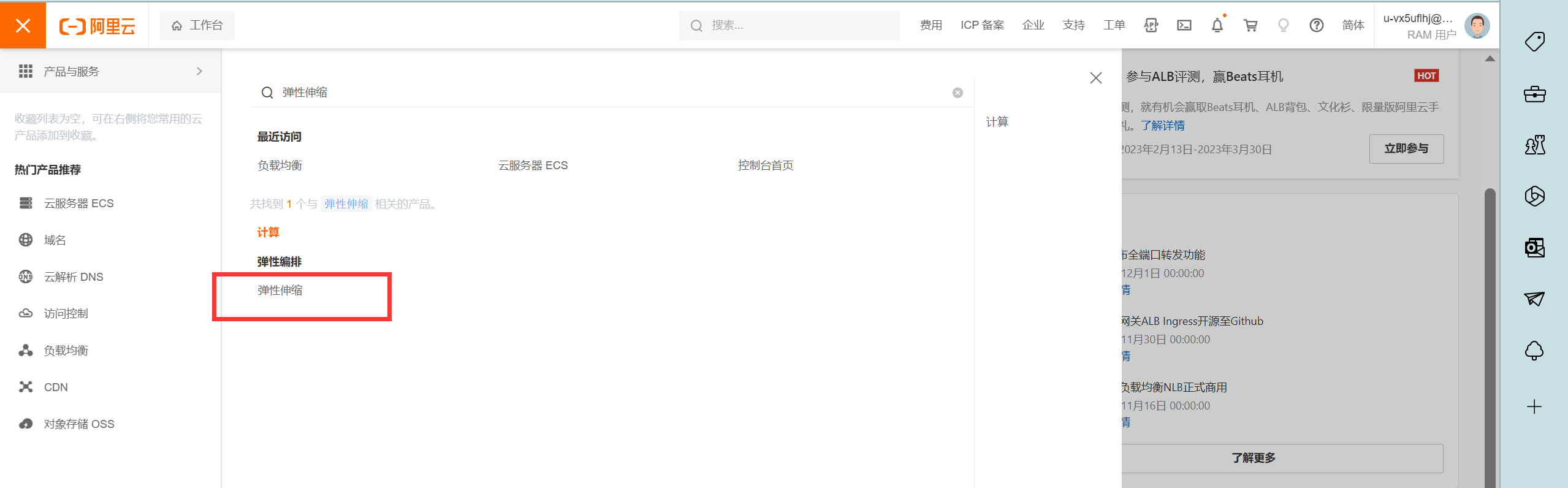Image resolution: width=1568 pixels, height=488 pixels.
Task: Expand 产品与服务 chevron arrow
Action: click(x=199, y=71)
